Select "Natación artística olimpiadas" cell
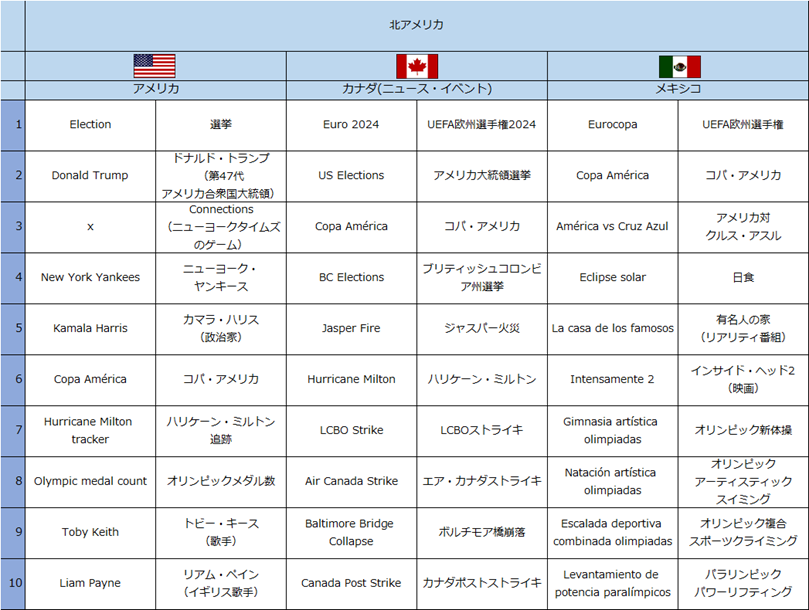 point(612,481)
